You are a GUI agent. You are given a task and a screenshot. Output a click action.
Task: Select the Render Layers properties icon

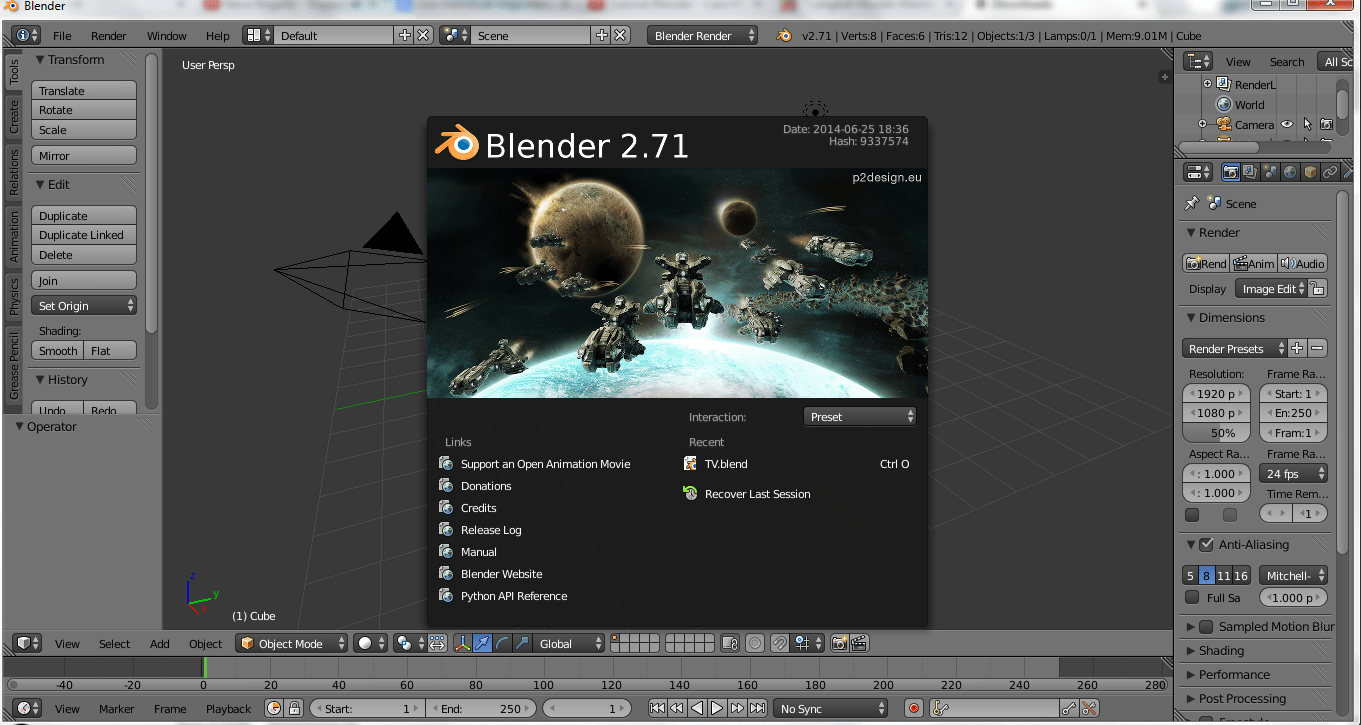click(1250, 172)
